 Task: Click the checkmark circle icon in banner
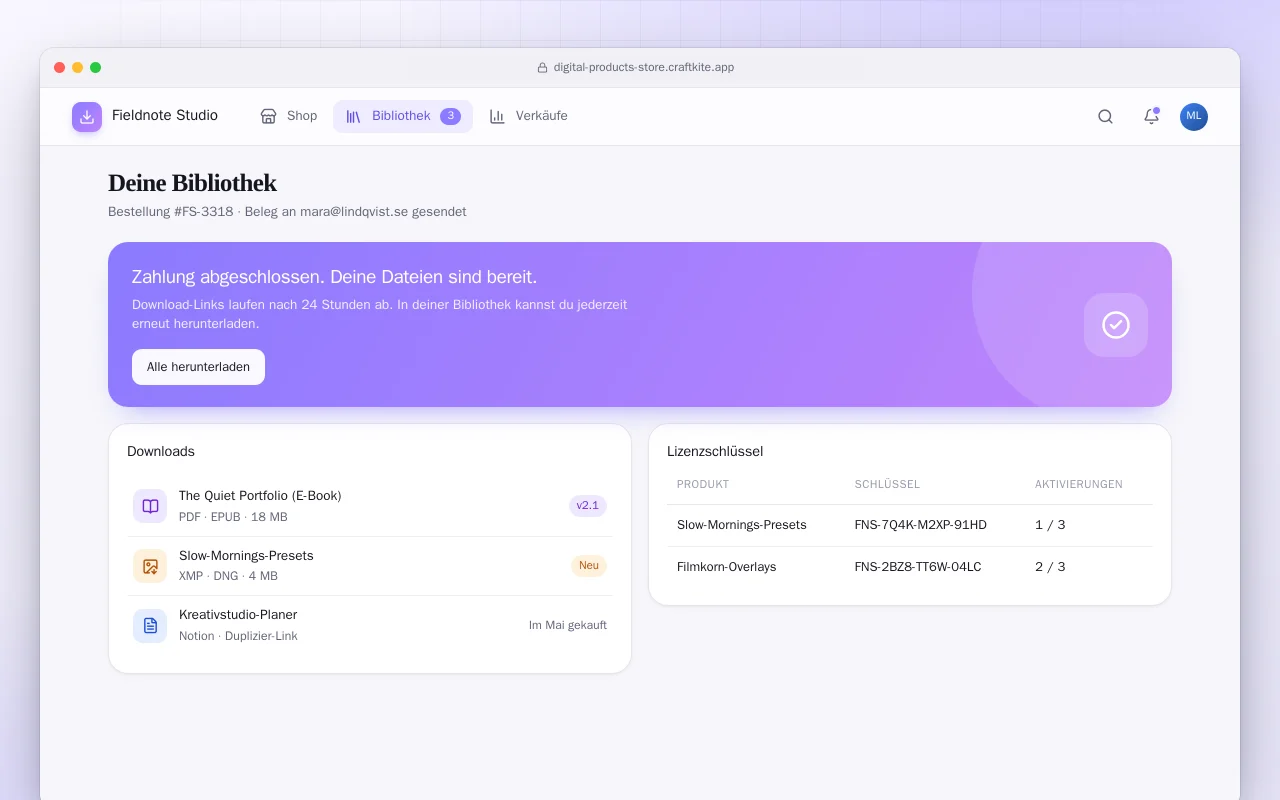click(1116, 325)
